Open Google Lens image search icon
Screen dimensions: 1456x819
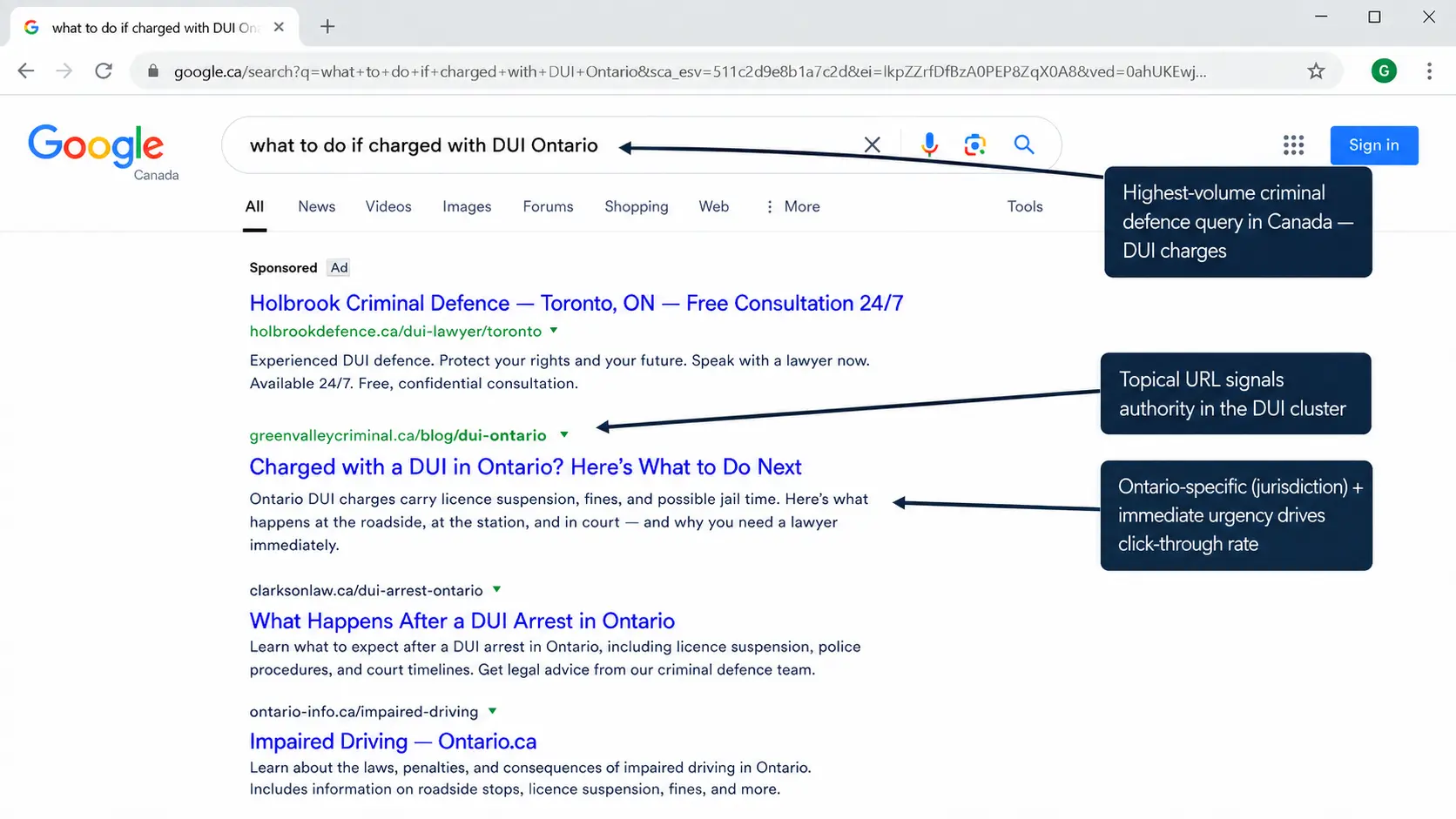975,144
